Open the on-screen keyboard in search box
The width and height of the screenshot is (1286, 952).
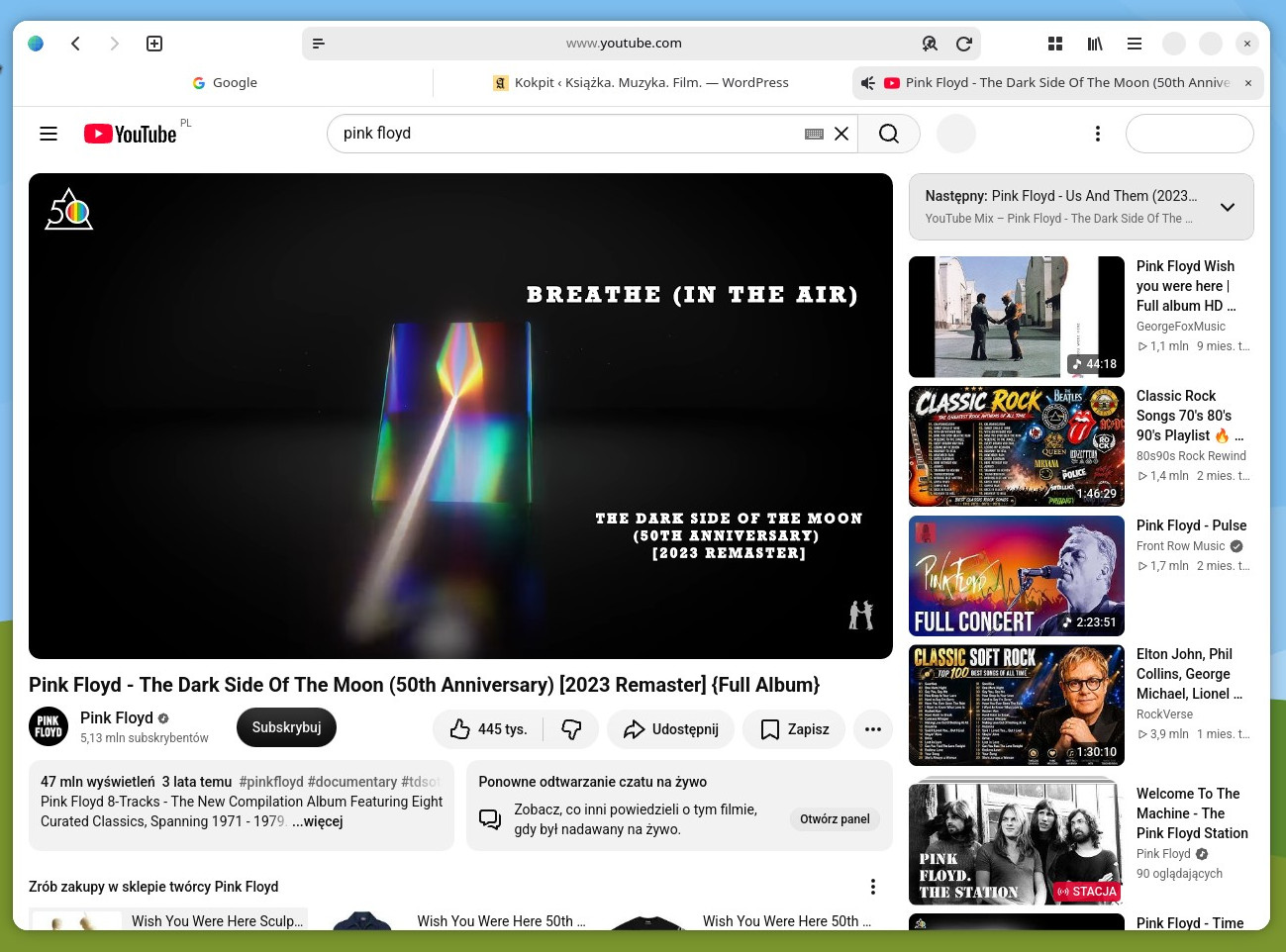click(x=814, y=134)
